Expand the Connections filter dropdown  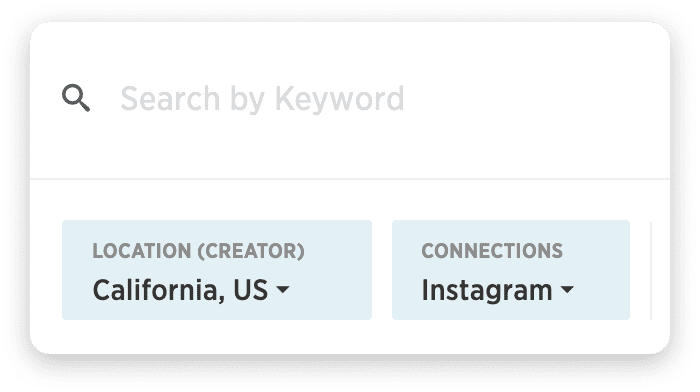coord(511,270)
